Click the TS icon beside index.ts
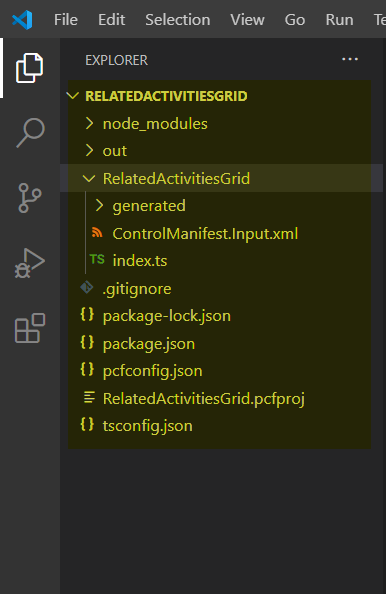Viewport: 386px width, 594px height. click(97, 259)
